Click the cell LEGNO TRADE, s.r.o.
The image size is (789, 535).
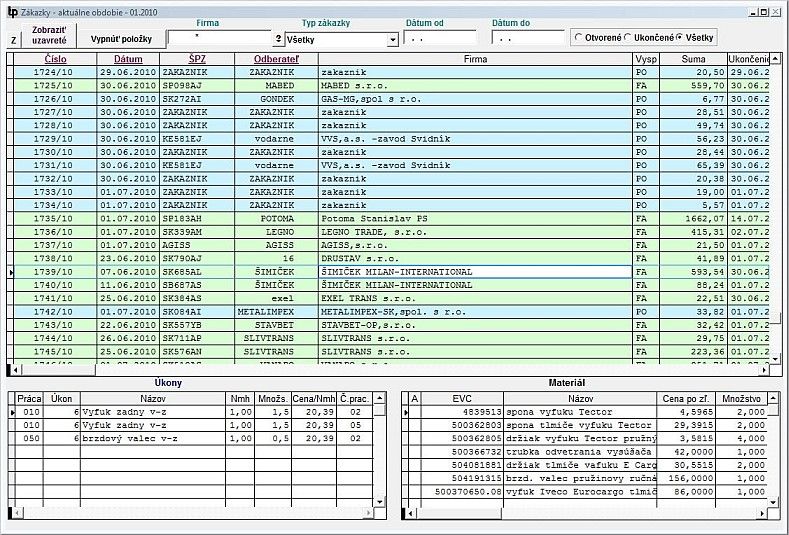[x=475, y=232]
